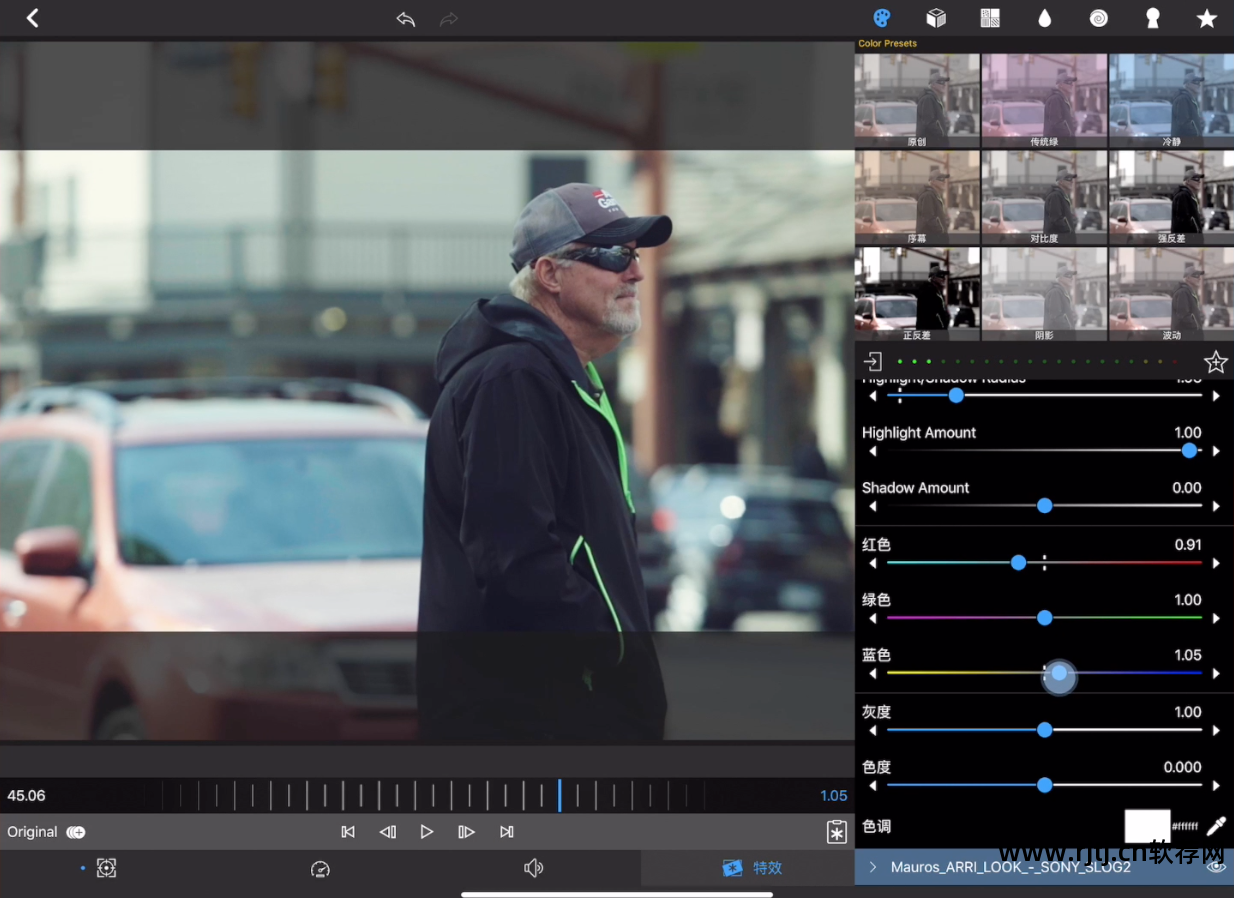Open the LUT cube effects tab
The height and width of the screenshot is (898, 1234).
click(936, 18)
